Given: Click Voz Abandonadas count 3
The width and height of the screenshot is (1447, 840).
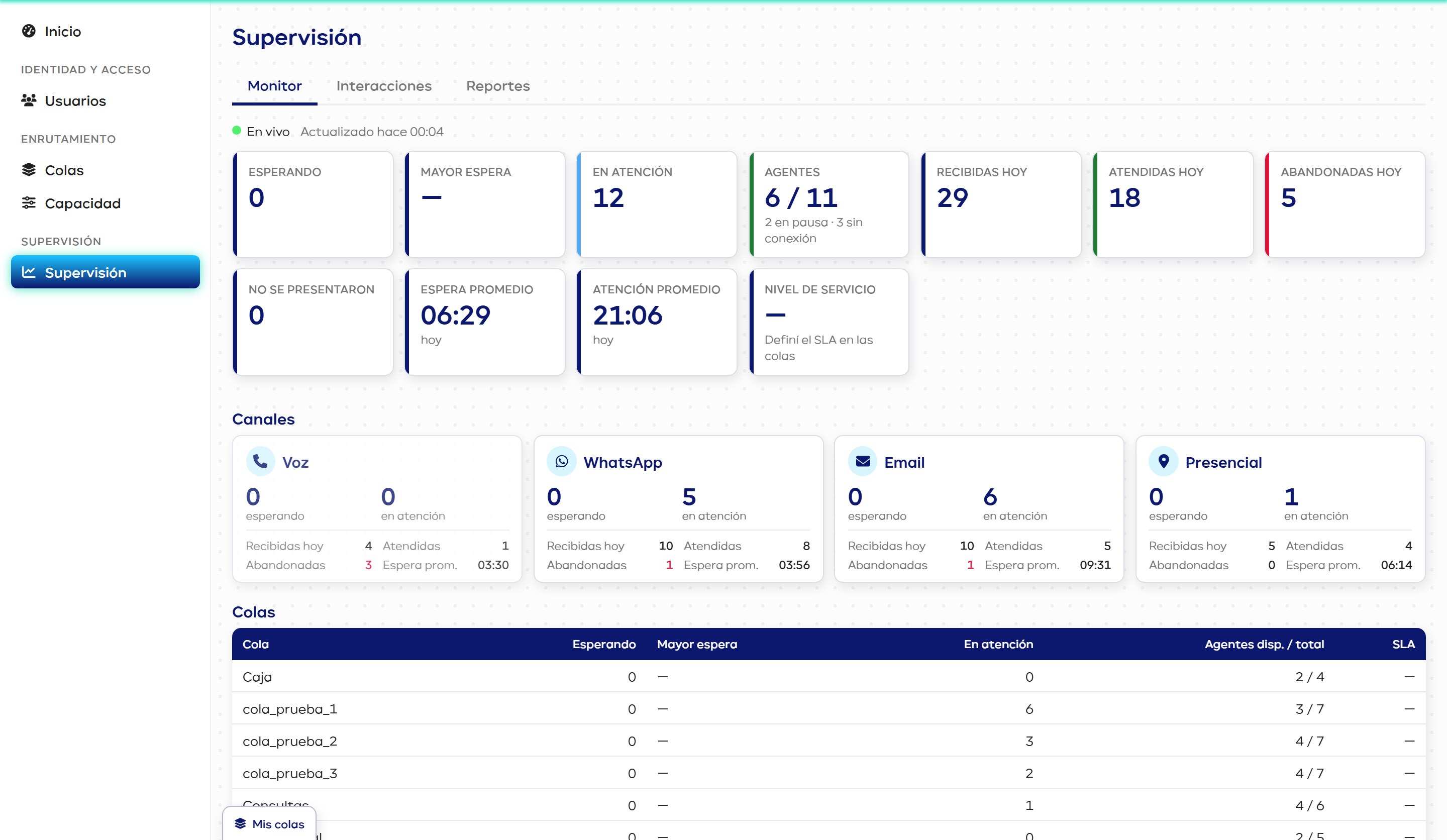Looking at the screenshot, I should 368,565.
